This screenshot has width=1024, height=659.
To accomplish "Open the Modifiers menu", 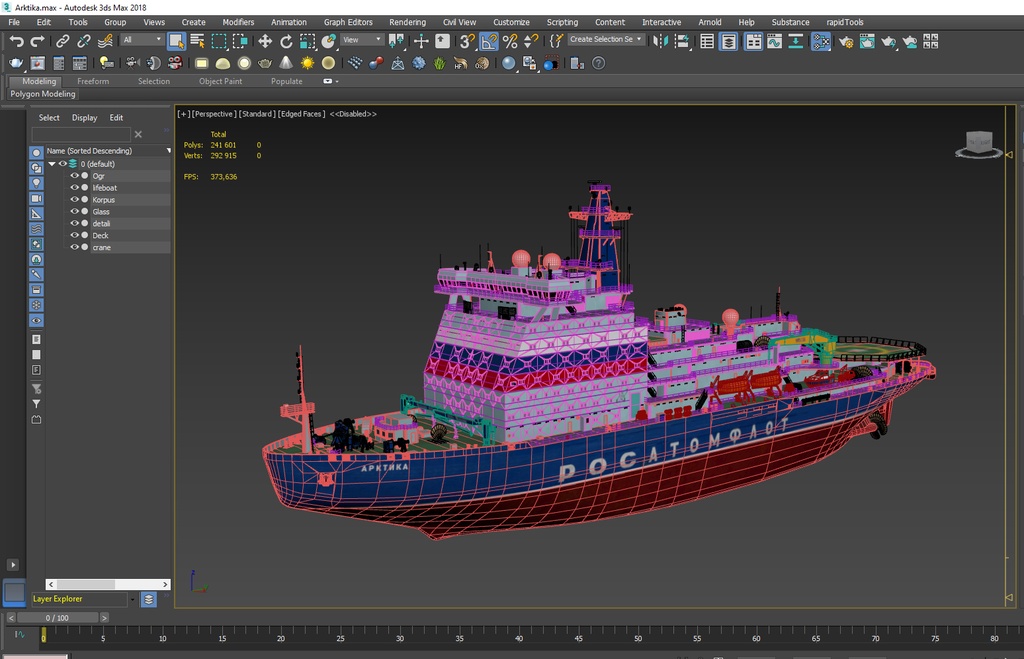I will [x=238, y=22].
